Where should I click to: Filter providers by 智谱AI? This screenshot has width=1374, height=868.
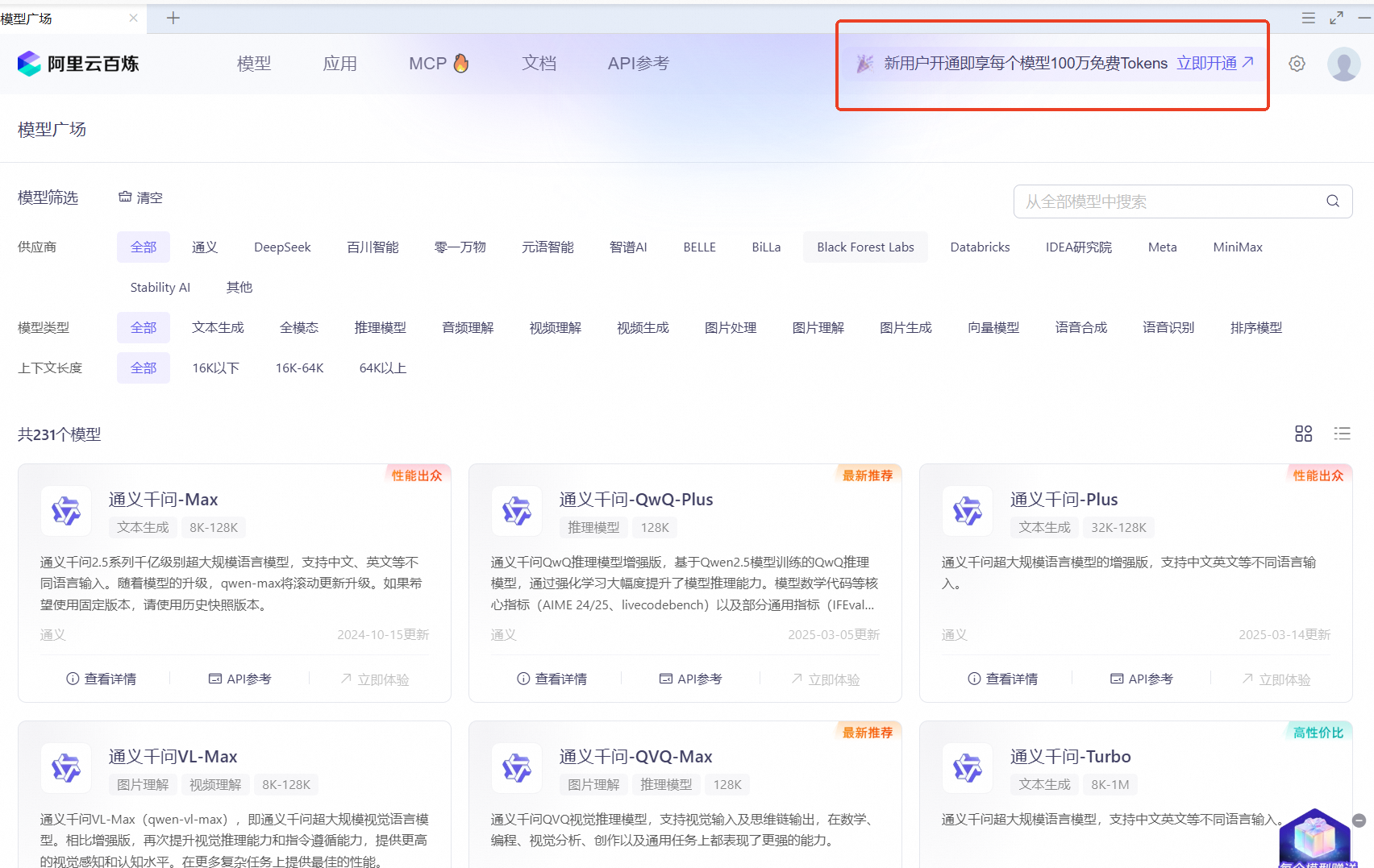628,247
